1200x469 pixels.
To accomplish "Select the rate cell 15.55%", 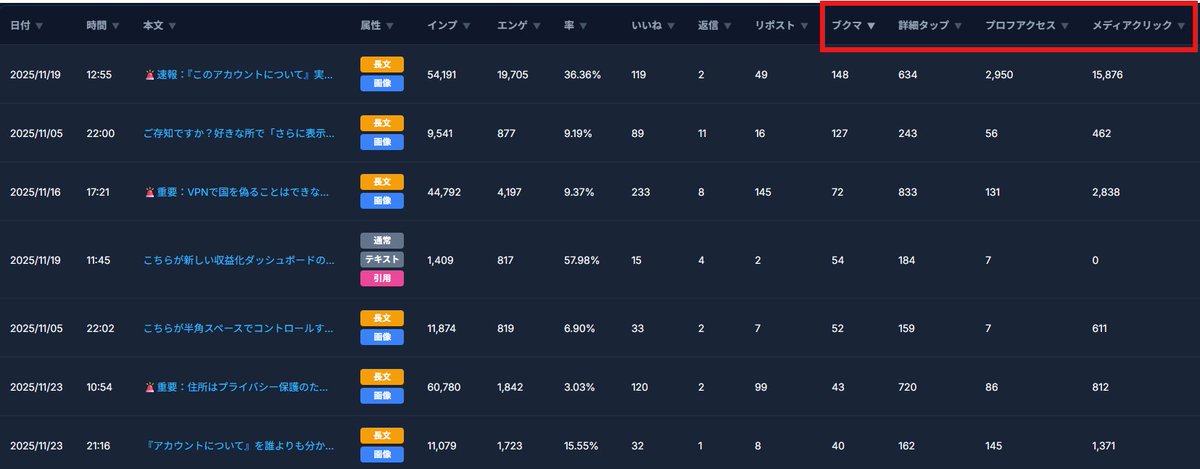I will (x=582, y=445).
